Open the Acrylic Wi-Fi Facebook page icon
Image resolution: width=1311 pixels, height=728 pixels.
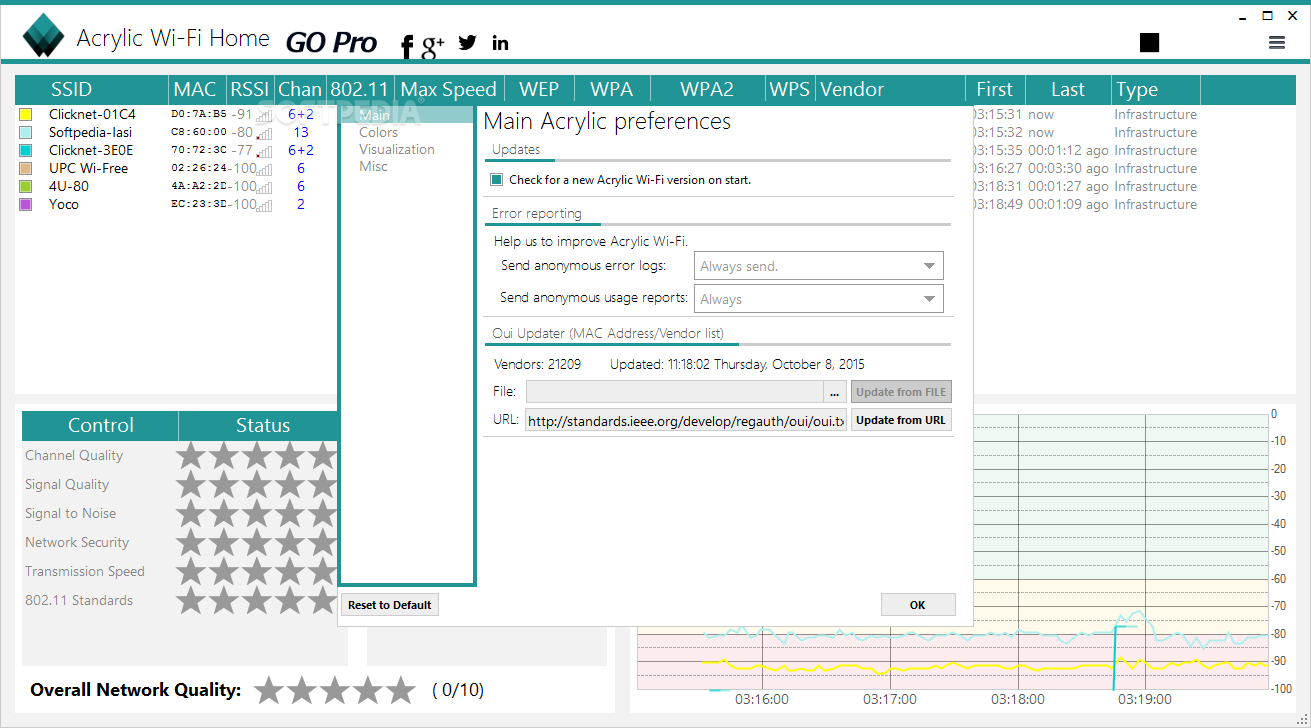[x=407, y=46]
